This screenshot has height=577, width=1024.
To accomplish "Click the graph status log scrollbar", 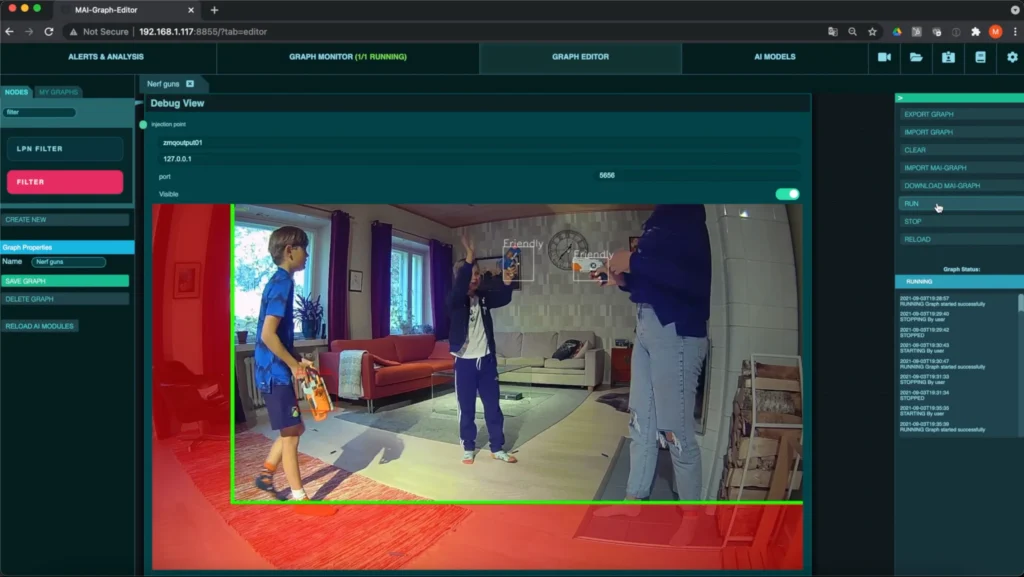I will pyautogui.click(x=1020, y=305).
